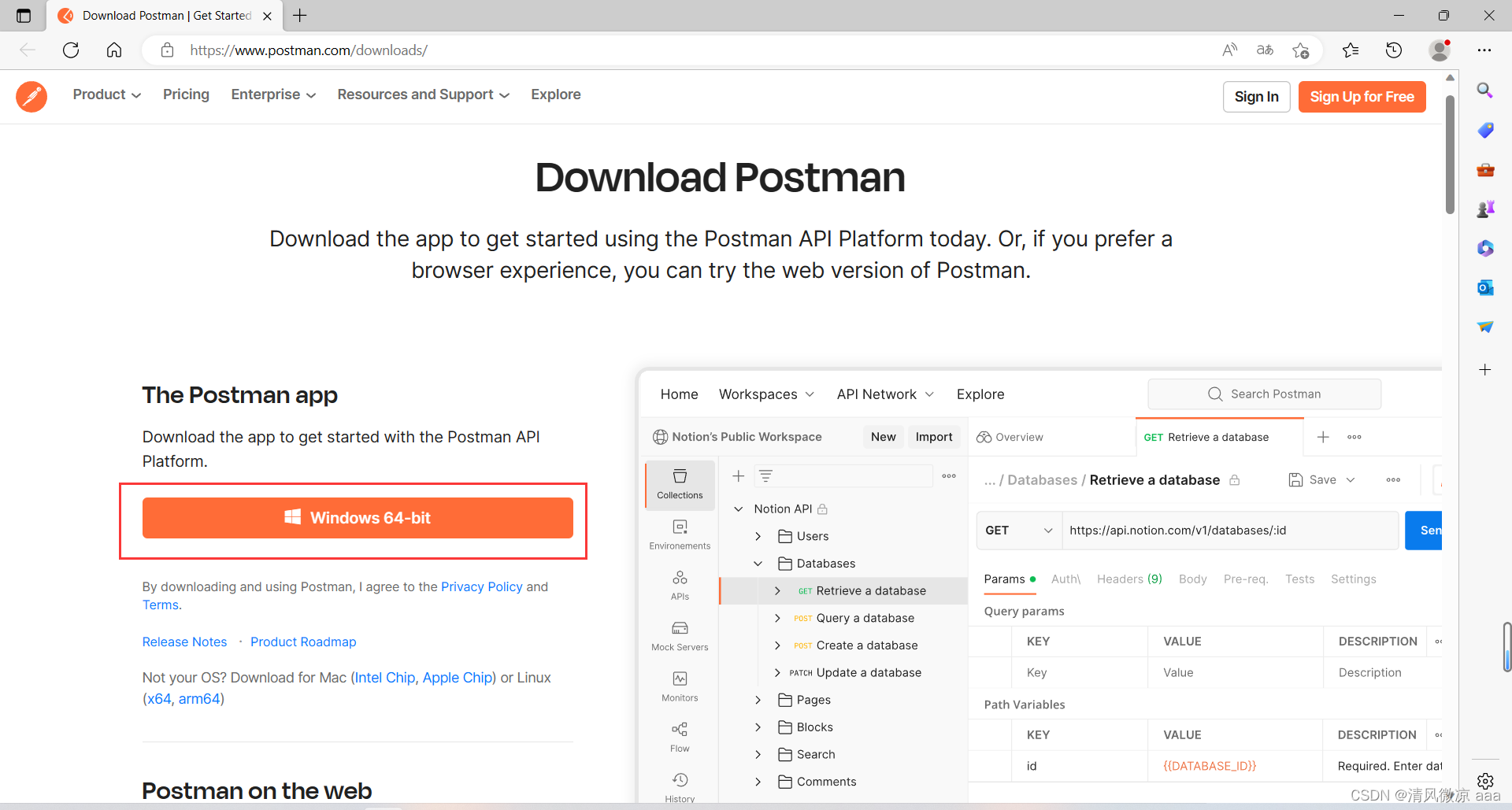
Task: Click the Search Postman field in the preview
Action: click(x=1264, y=394)
